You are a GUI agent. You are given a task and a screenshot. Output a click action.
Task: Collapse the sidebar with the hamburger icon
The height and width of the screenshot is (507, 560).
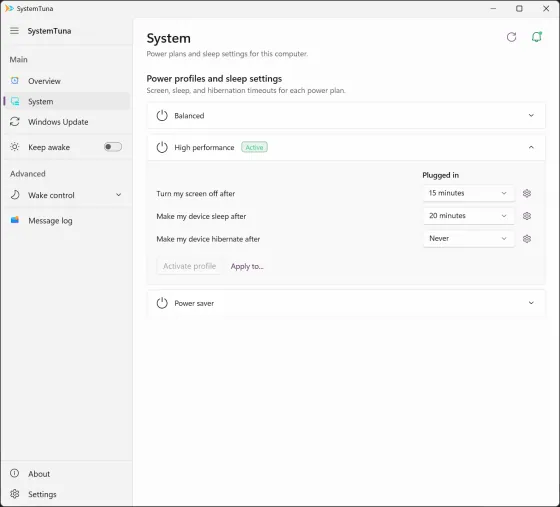coord(14,31)
